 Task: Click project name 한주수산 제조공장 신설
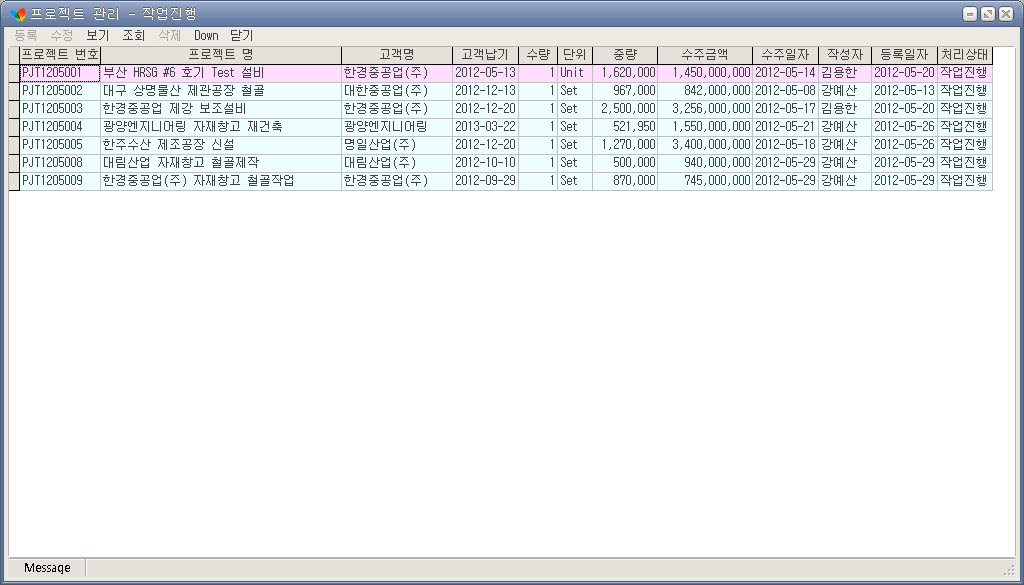(221, 144)
